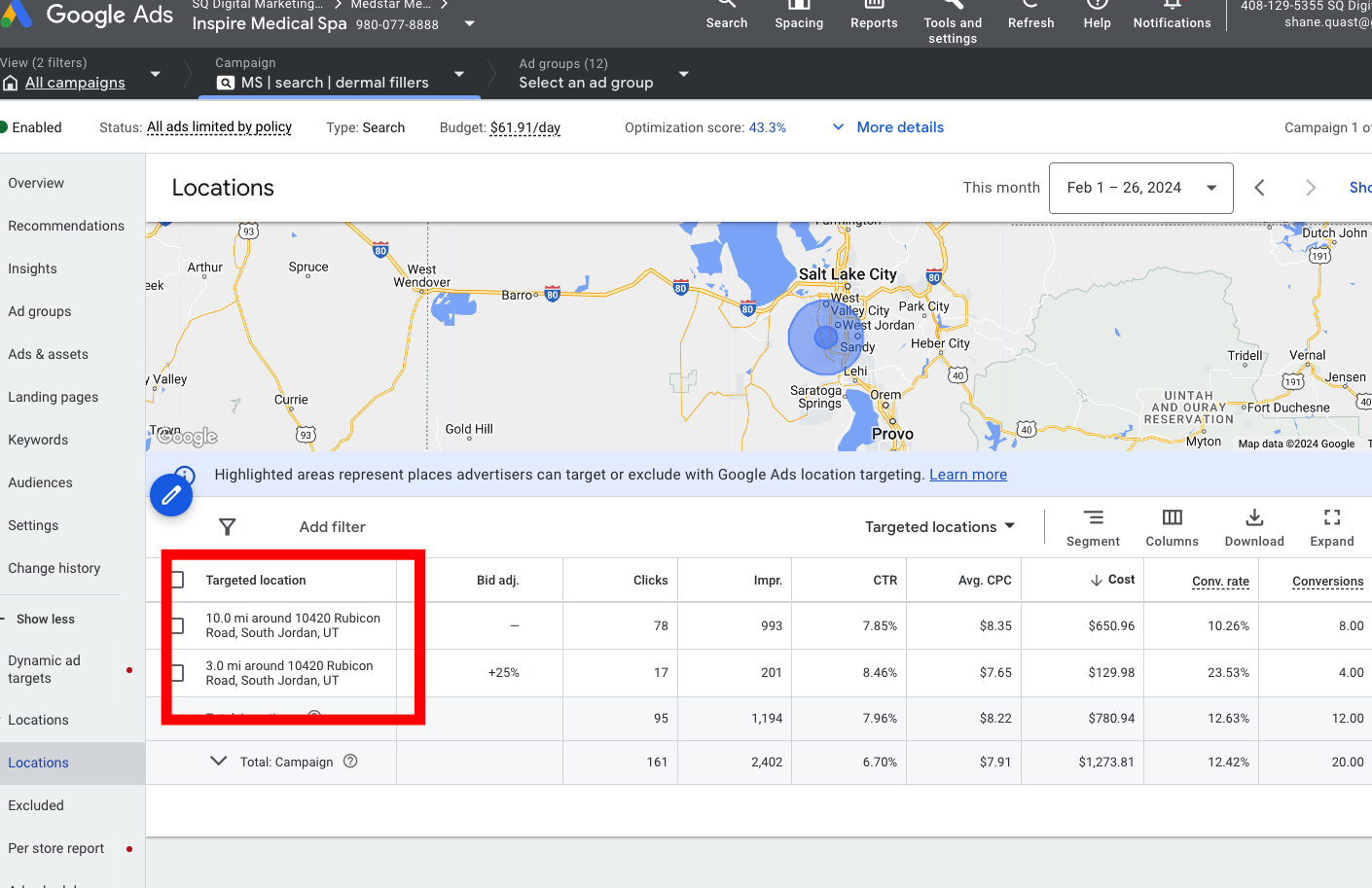Open the Targeted locations dropdown

(940, 527)
